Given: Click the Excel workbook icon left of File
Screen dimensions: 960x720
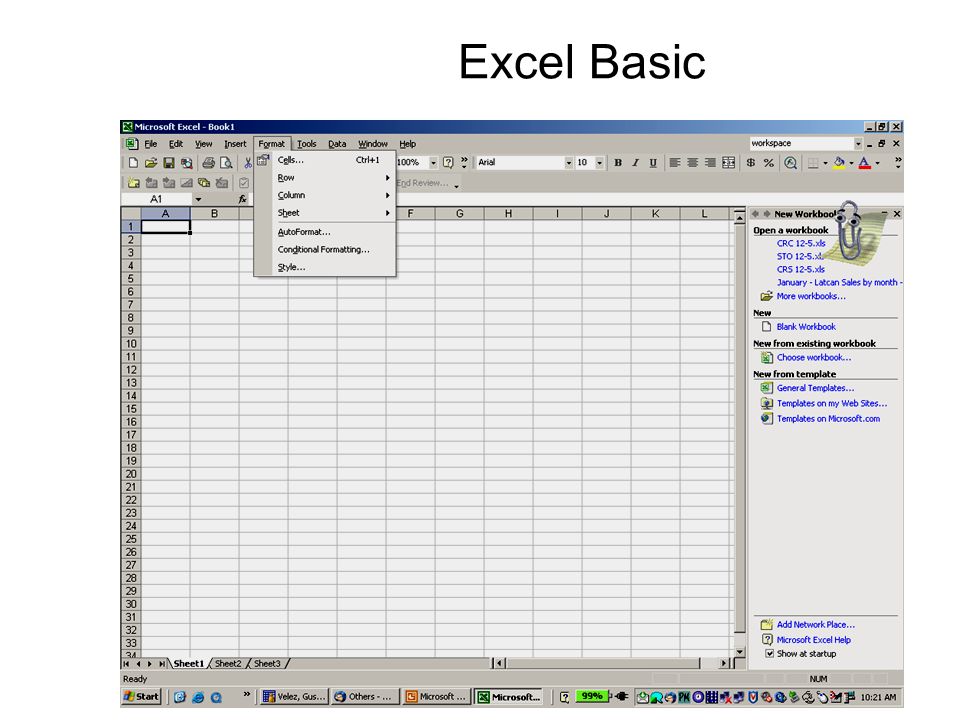Looking at the screenshot, I should 132,144.
